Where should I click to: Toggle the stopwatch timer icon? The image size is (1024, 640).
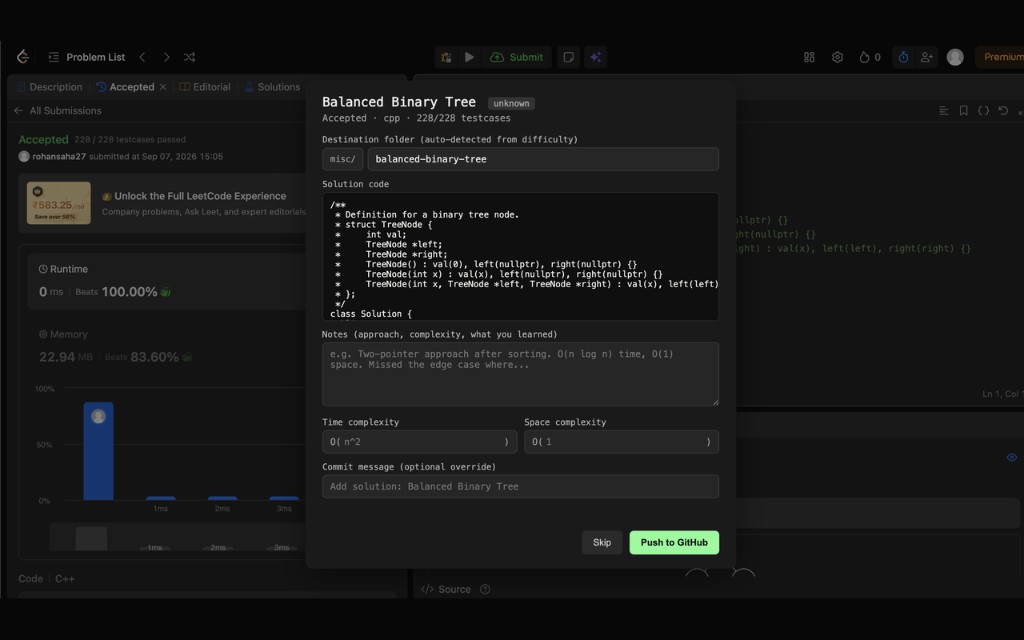(903, 57)
